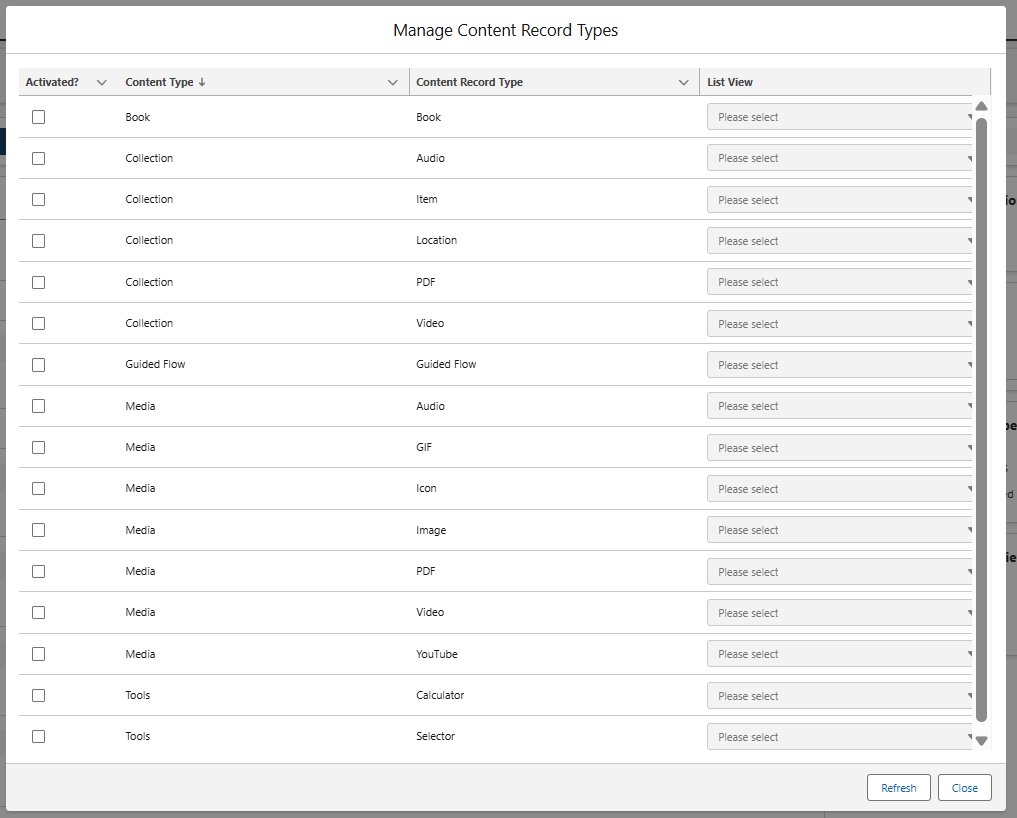
Task: Click the scrollbar up arrow
Action: pyautogui.click(x=981, y=106)
